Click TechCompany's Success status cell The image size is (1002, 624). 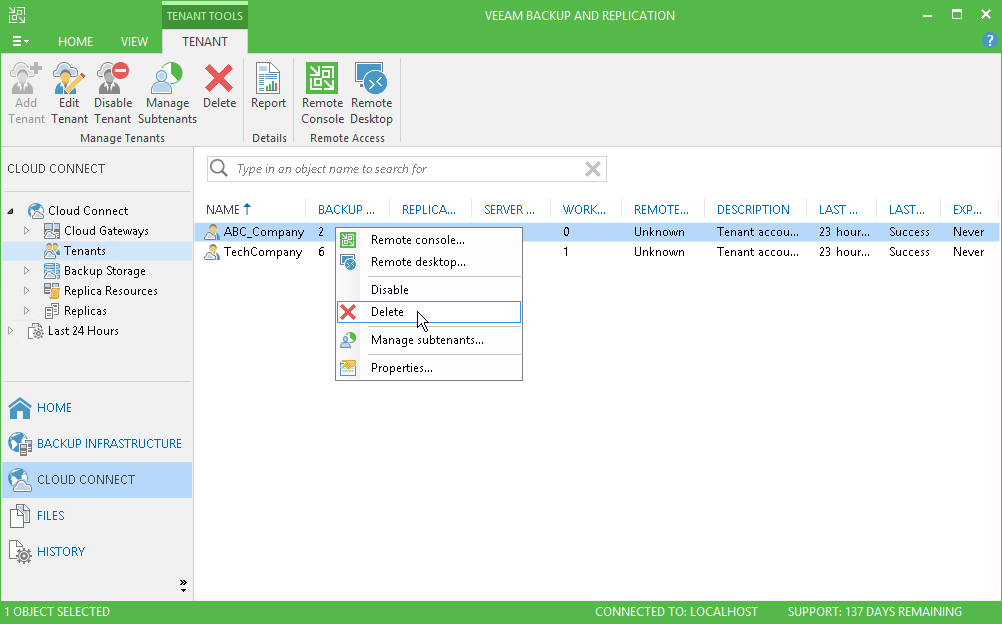coord(909,252)
